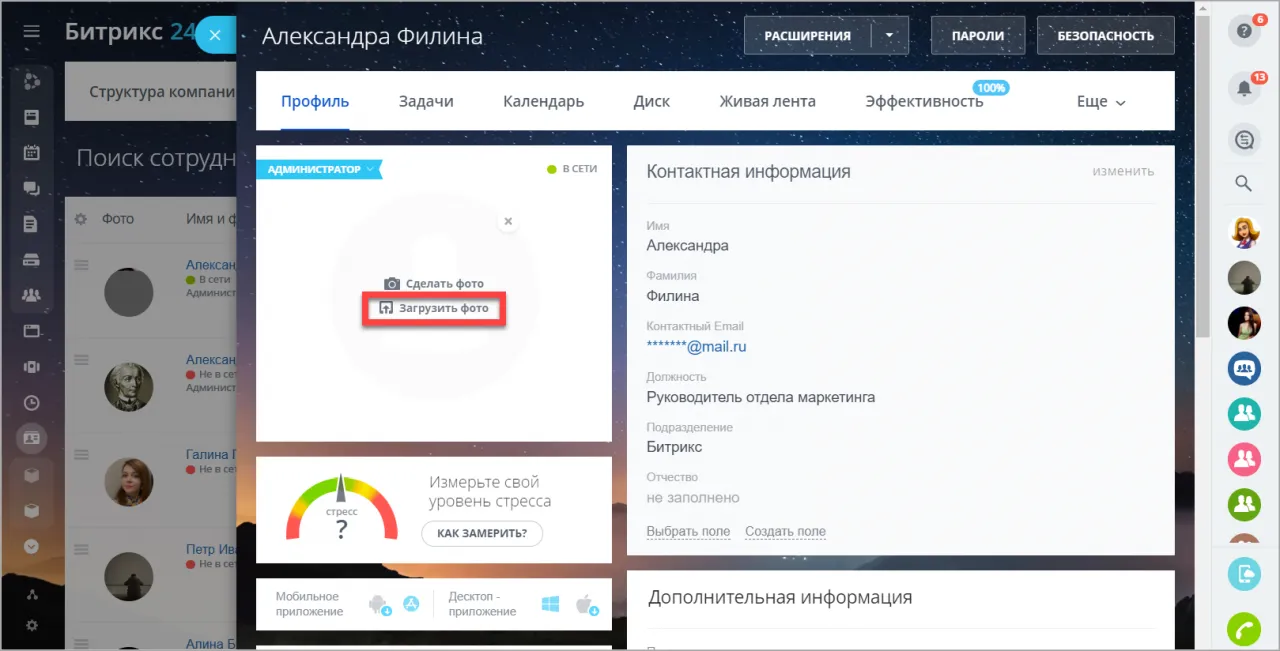Screen dimensions: 1280x651
Task: Open the help question mark icon
Action: click(x=1244, y=32)
